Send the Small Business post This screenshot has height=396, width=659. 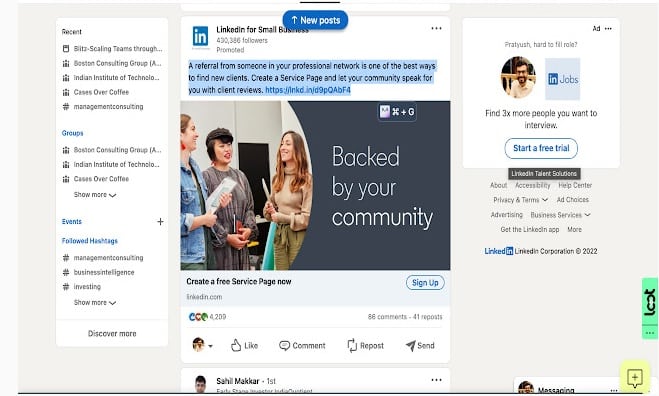420,346
